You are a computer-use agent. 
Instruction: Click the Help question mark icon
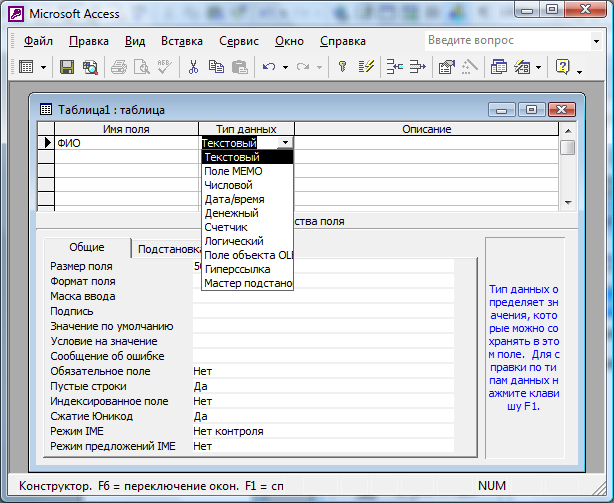[562, 67]
